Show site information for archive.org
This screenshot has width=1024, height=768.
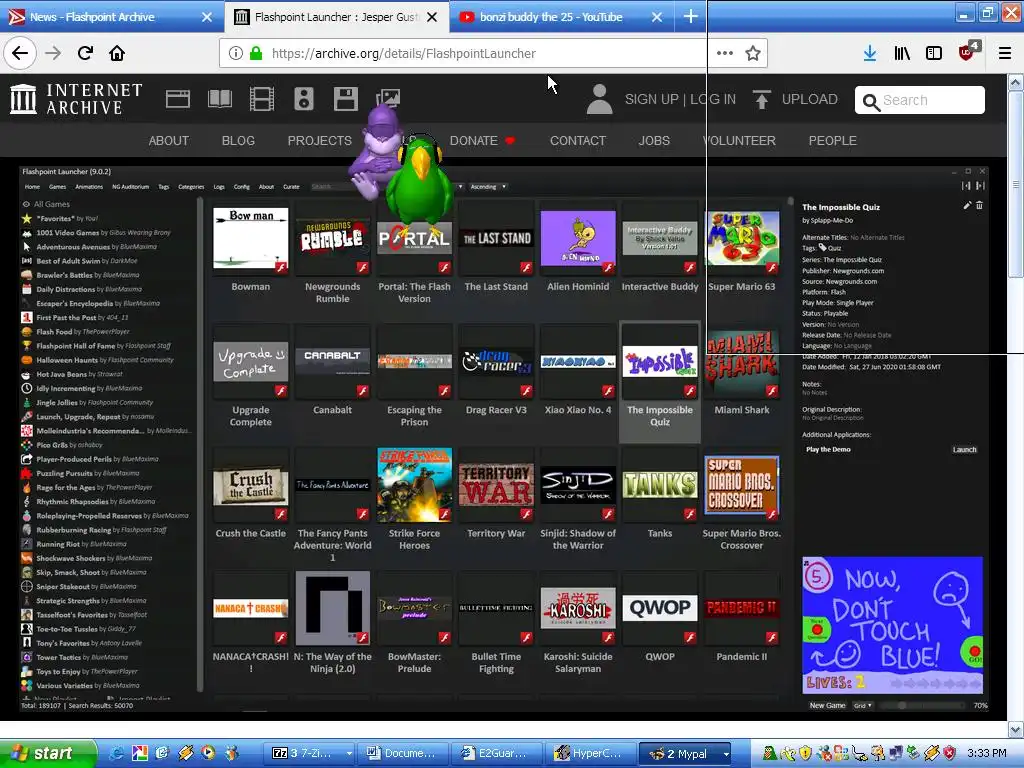(236, 54)
